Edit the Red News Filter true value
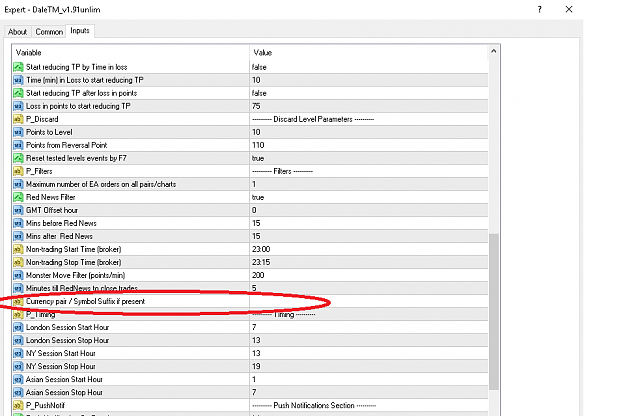The height and width of the screenshot is (416, 625). pyautogui.click(x=258, y=197)
